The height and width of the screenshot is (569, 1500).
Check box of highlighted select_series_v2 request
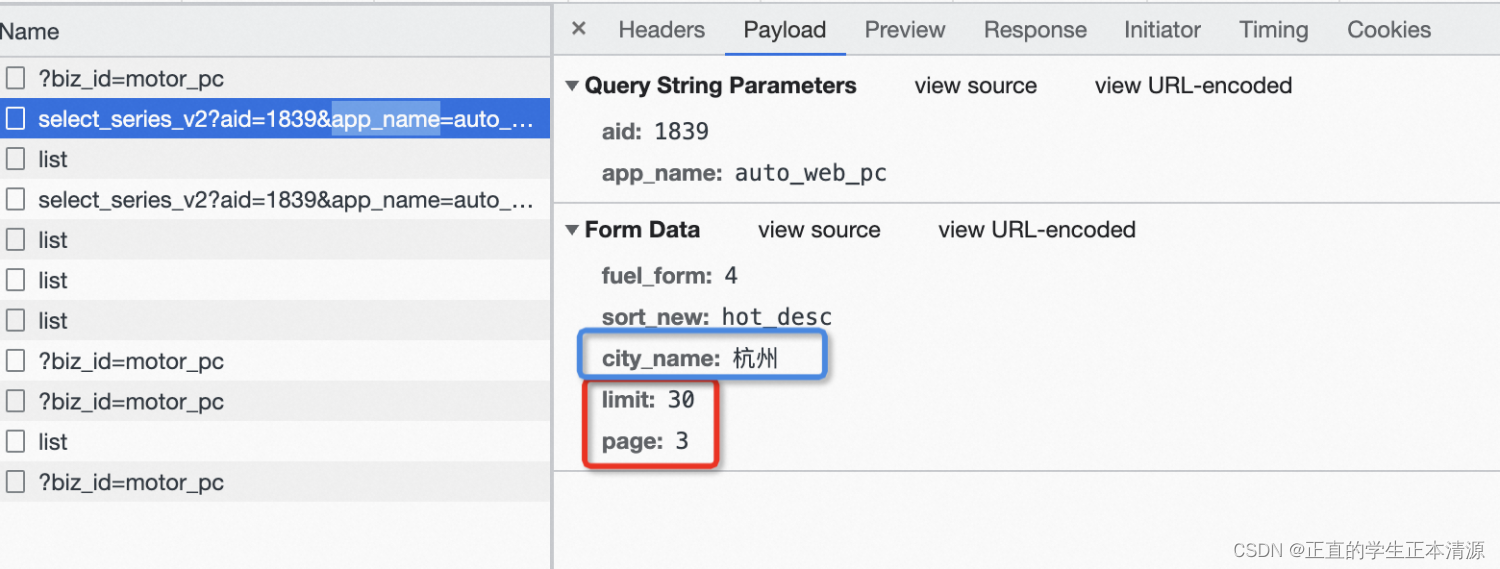(x=14, y=119)
